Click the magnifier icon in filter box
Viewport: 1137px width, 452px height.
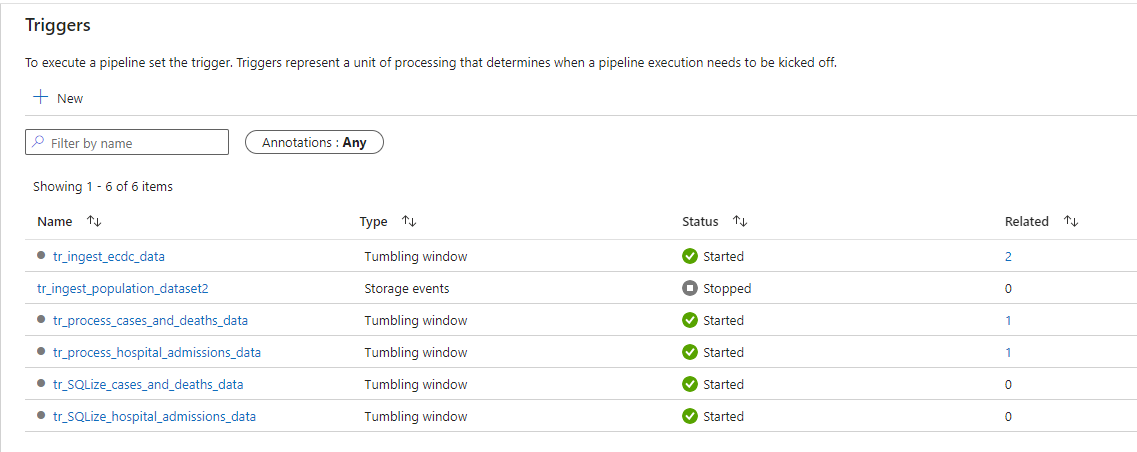click(x=38, y=143)
